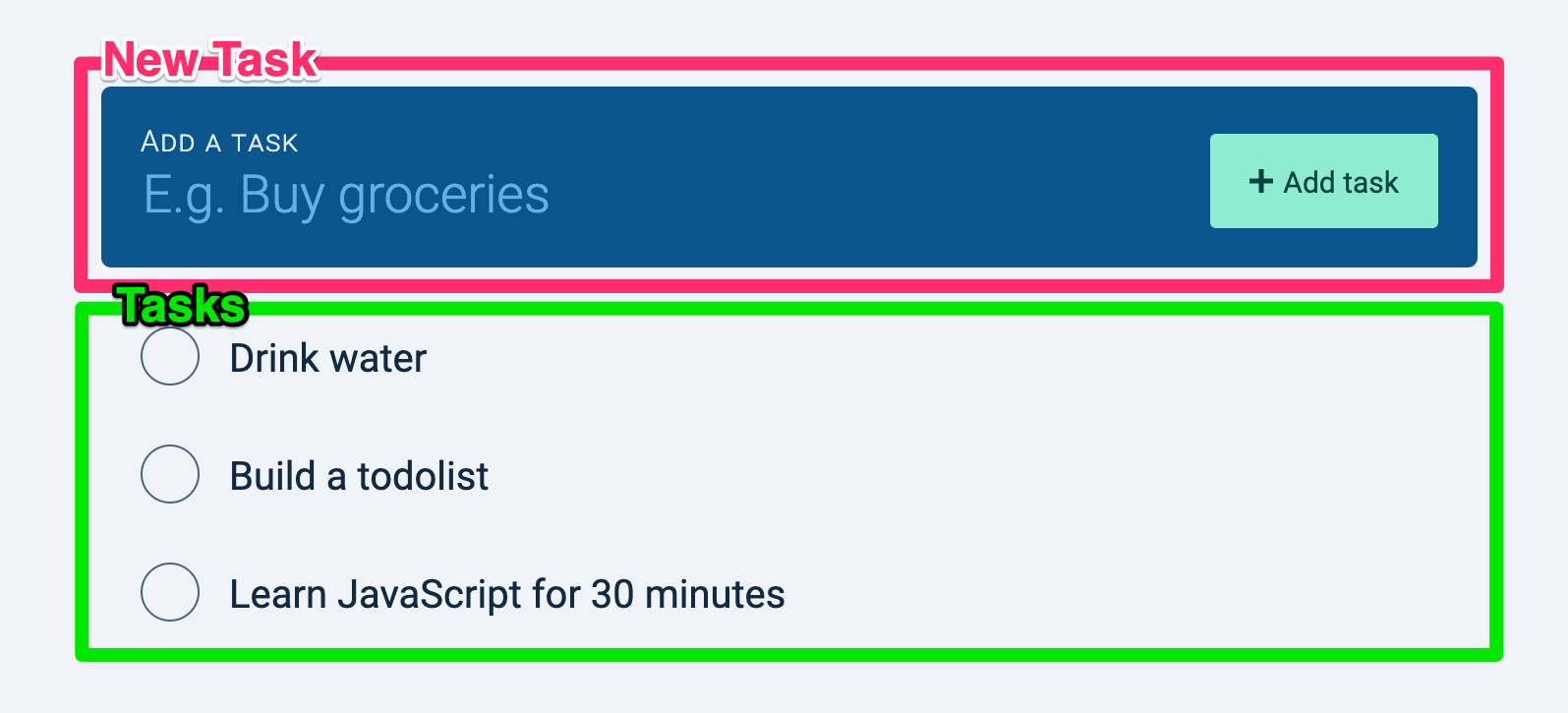Toggle the circle beside Build a todolist
Screen dimensions: 1568x713
[169, 474]
